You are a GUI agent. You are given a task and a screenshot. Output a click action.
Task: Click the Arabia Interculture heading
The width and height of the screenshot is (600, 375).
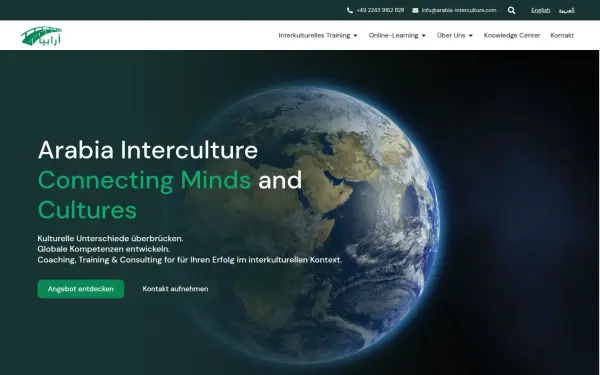[x=148, y=150]
